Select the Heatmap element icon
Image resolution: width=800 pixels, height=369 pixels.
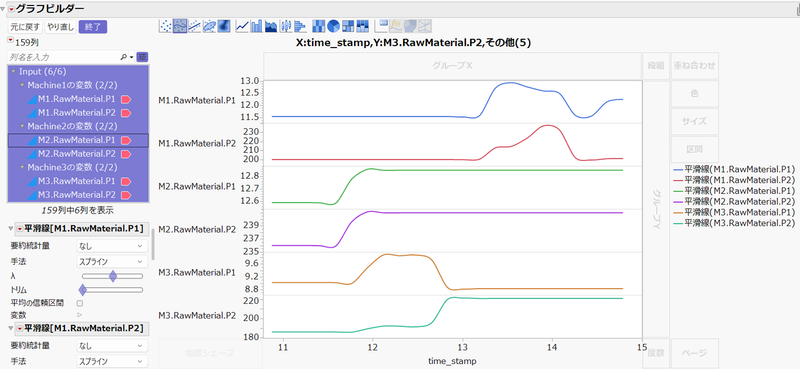pyautogui.click(x=318, y=26)
